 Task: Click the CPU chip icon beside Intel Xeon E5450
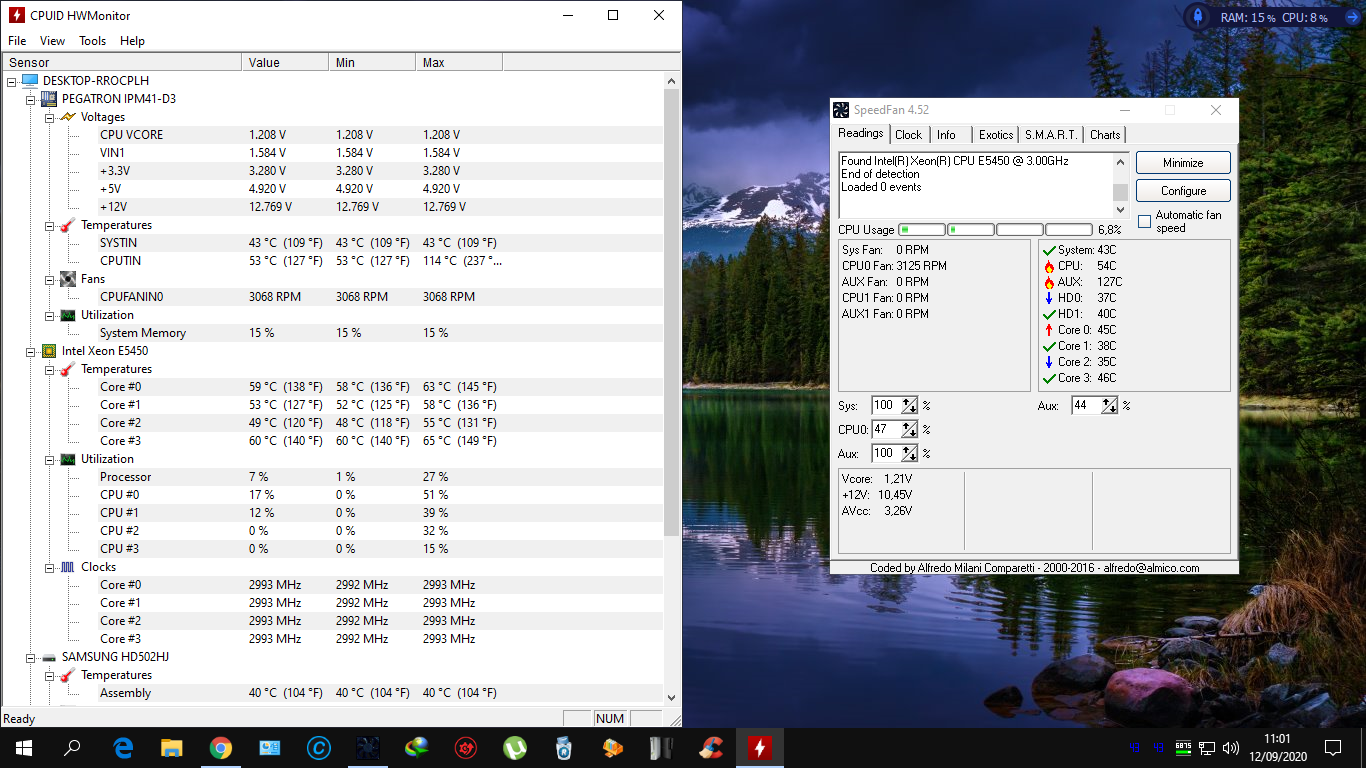(48, 351)
